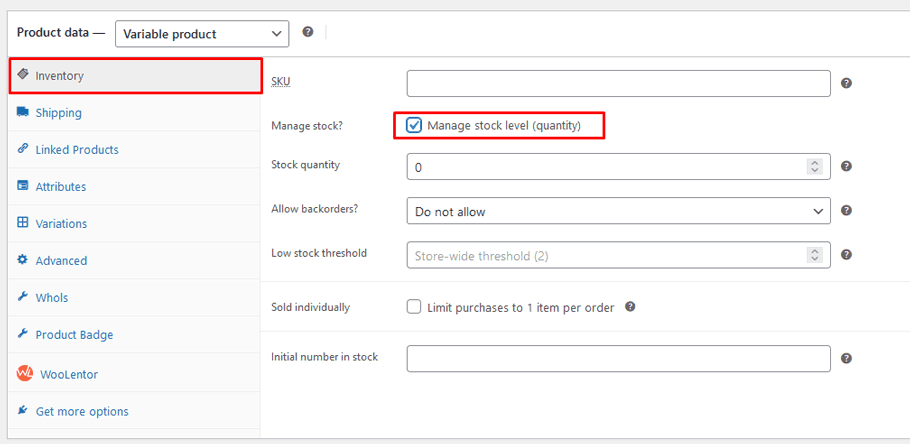This screenshot has width=910, height=444.
Task: Select the Get more options tab
Action: coord(135,411)
